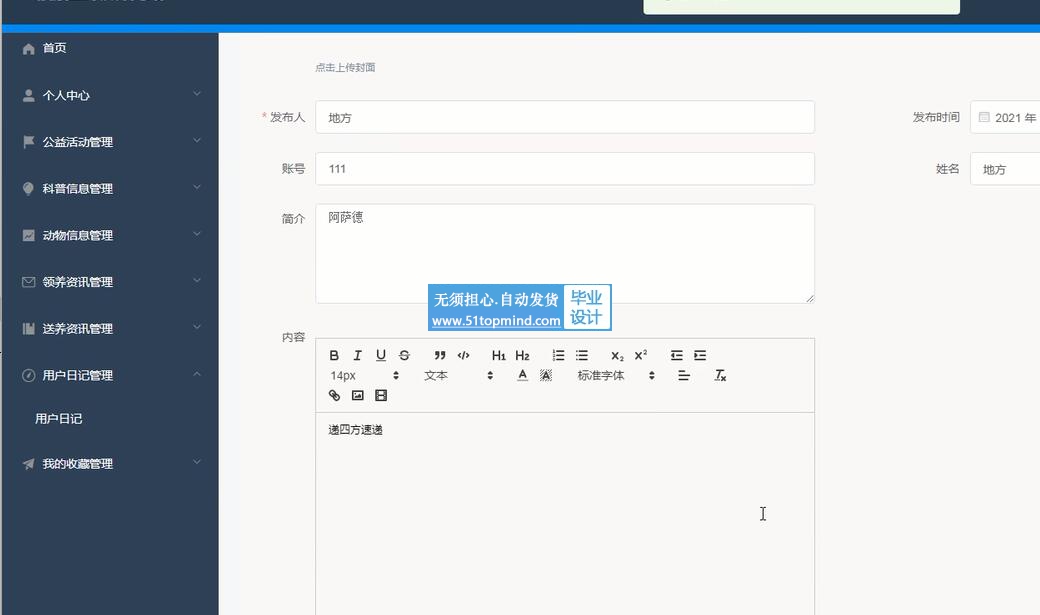
Task: Apply italic formatting in editor toolbar
Action: coord(358,356)
